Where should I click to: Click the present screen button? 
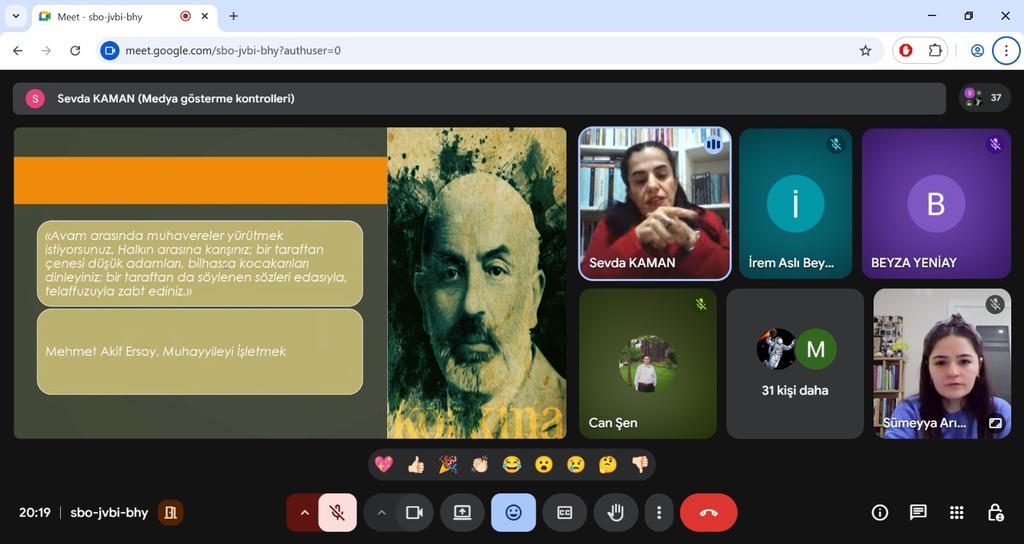462,513
